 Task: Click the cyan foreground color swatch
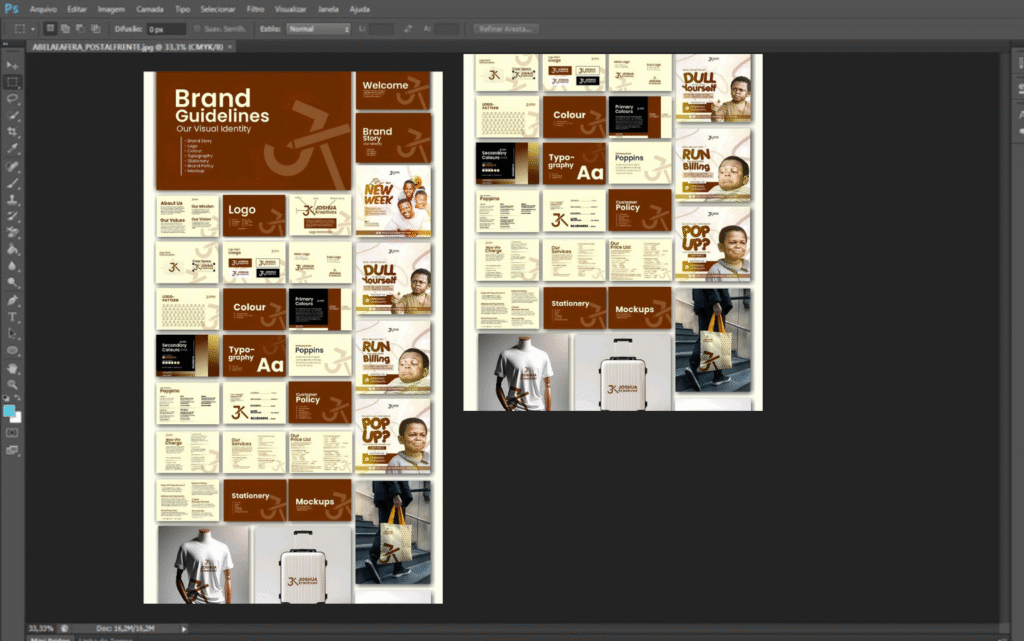coord(10,410)
